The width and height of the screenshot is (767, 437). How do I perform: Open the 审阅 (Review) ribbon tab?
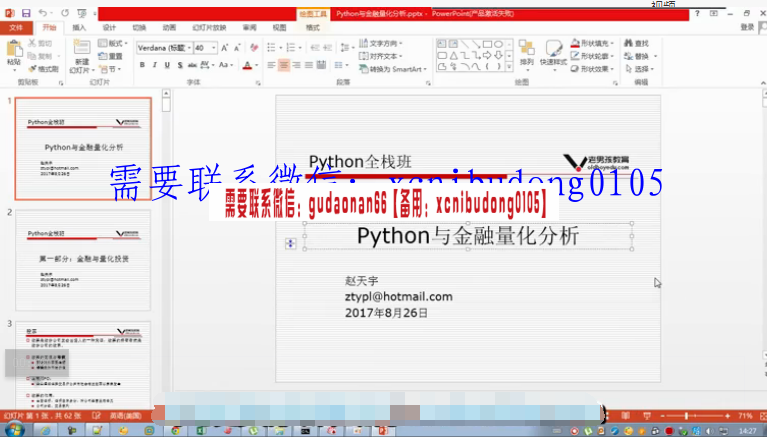[249, 27]
